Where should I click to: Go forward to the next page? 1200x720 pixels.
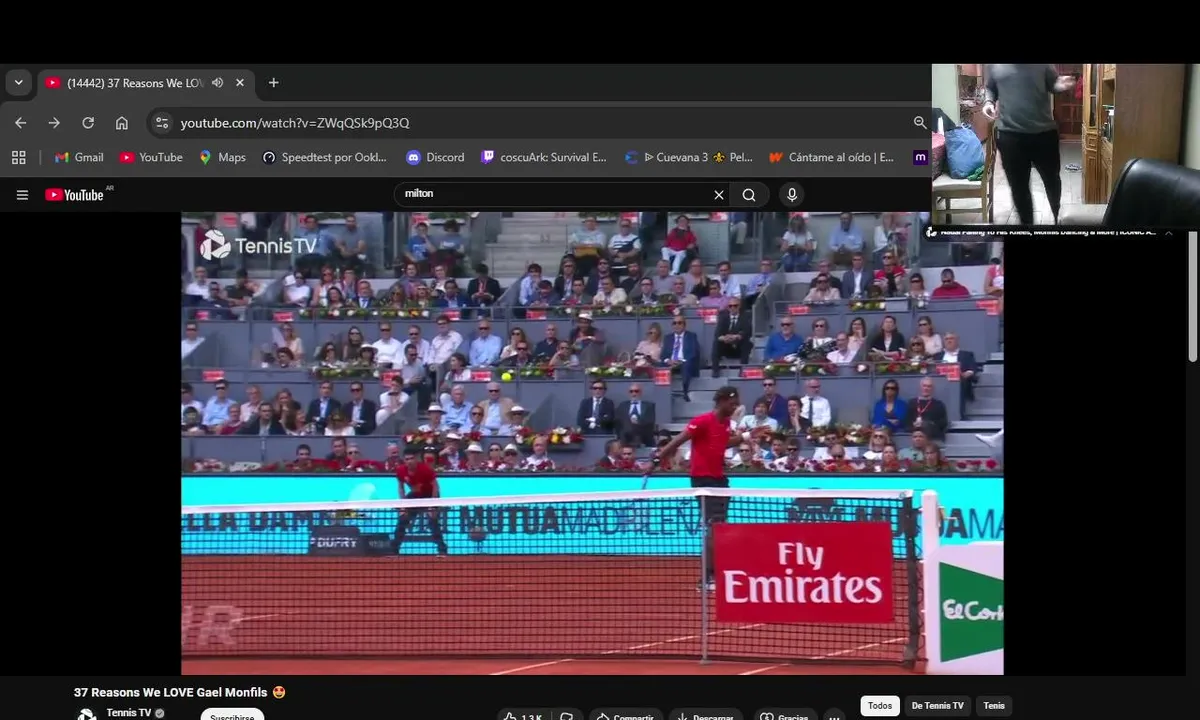[54, 123]
